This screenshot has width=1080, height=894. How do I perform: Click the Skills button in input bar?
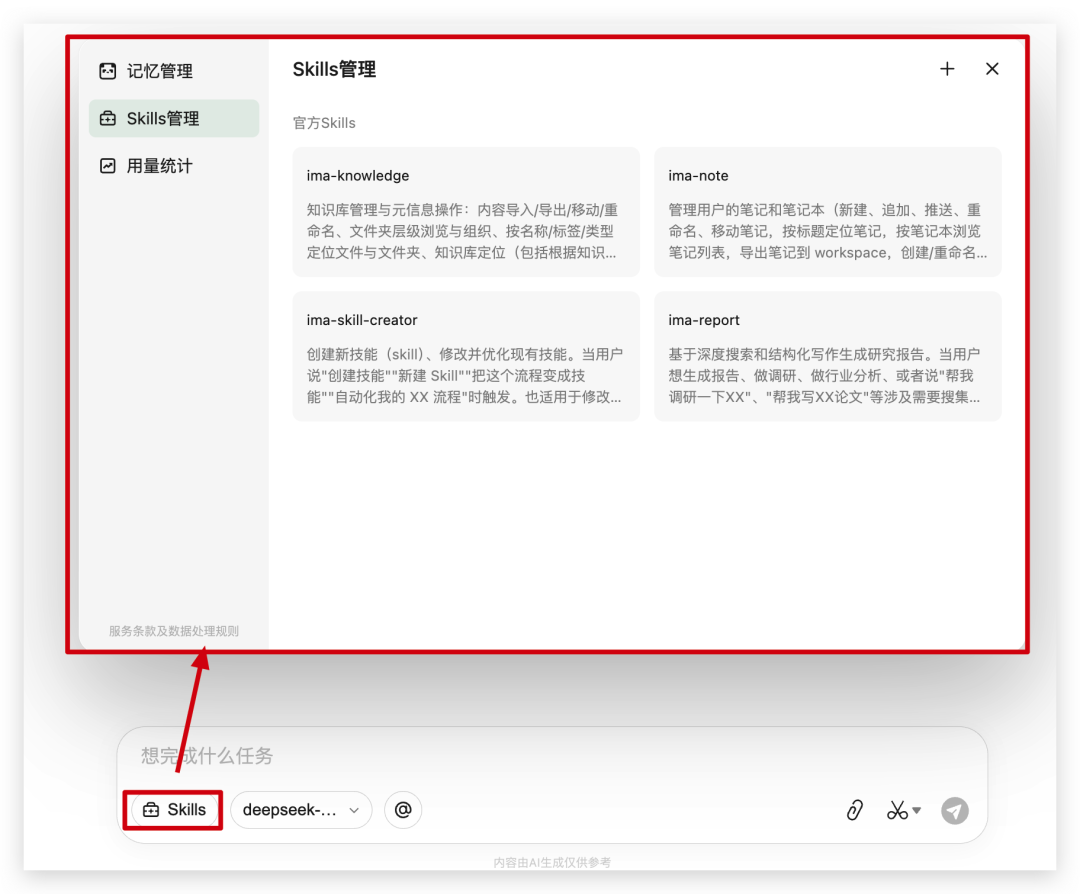click(x=174, y=810)
